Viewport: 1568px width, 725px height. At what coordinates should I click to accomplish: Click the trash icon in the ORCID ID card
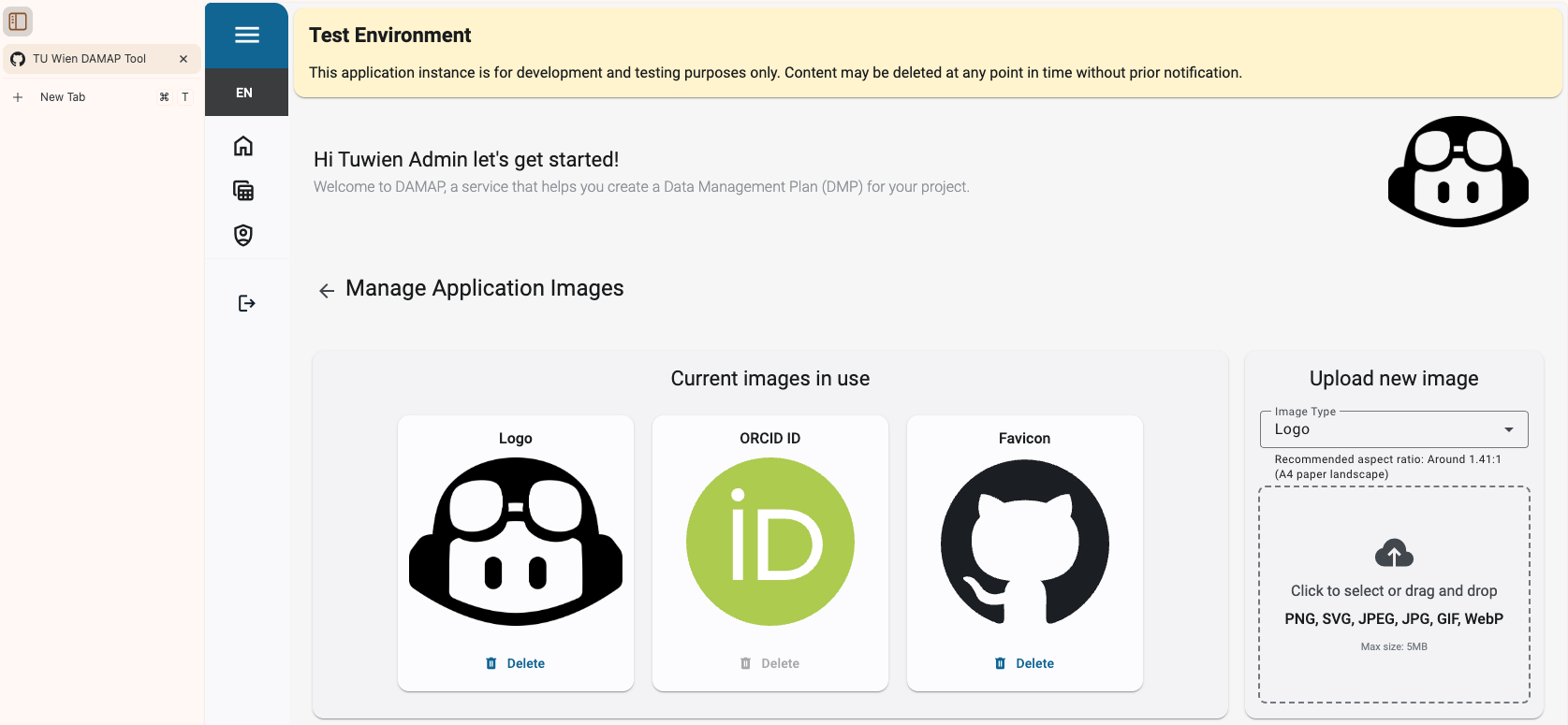(746, 663)
